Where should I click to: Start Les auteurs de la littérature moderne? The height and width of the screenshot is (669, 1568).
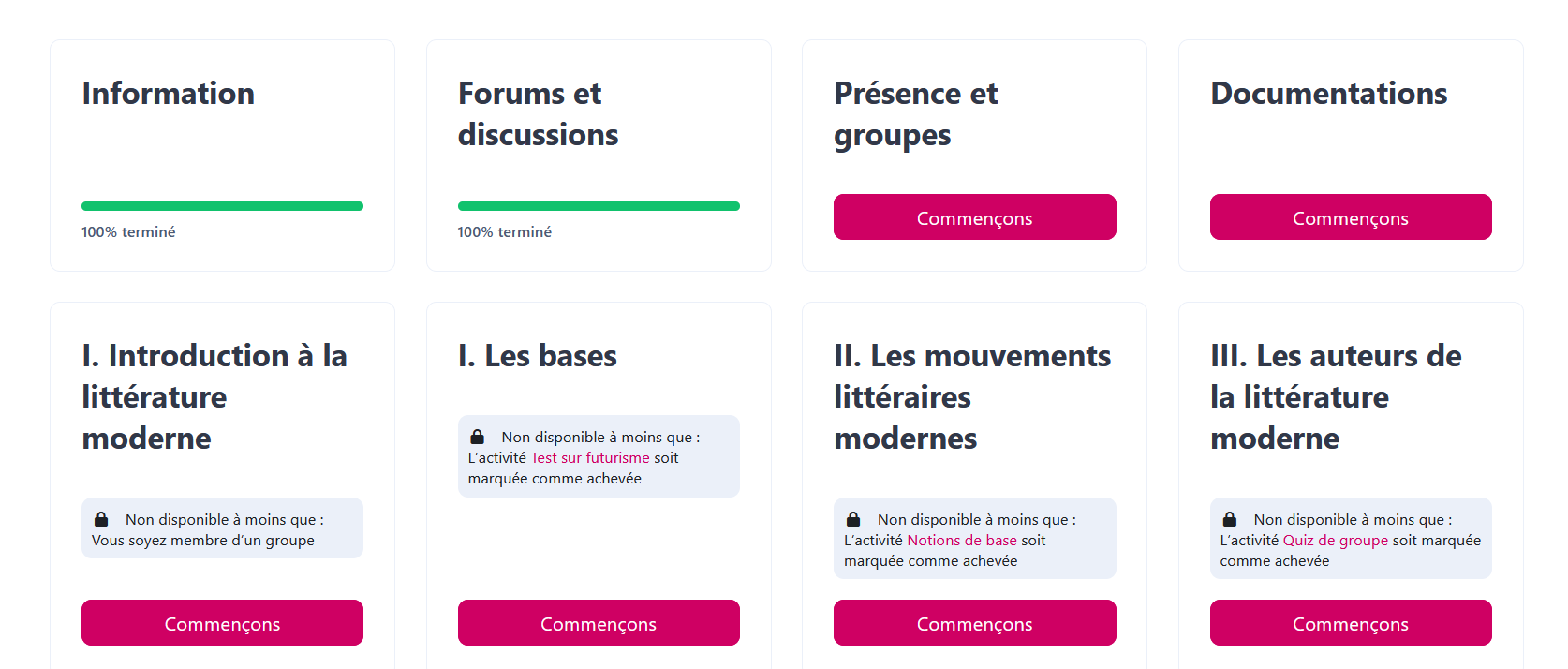click(1351, 623)
